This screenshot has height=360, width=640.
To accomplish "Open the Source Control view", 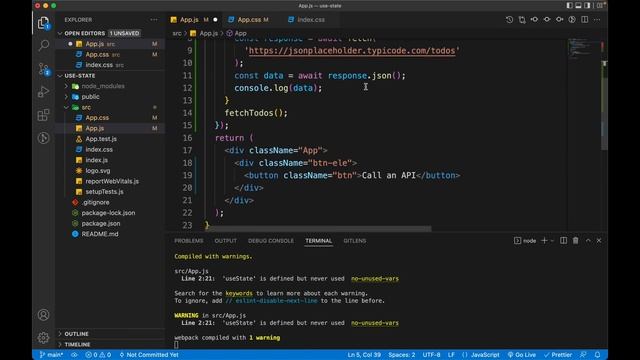I will click(x=43, y=69).
